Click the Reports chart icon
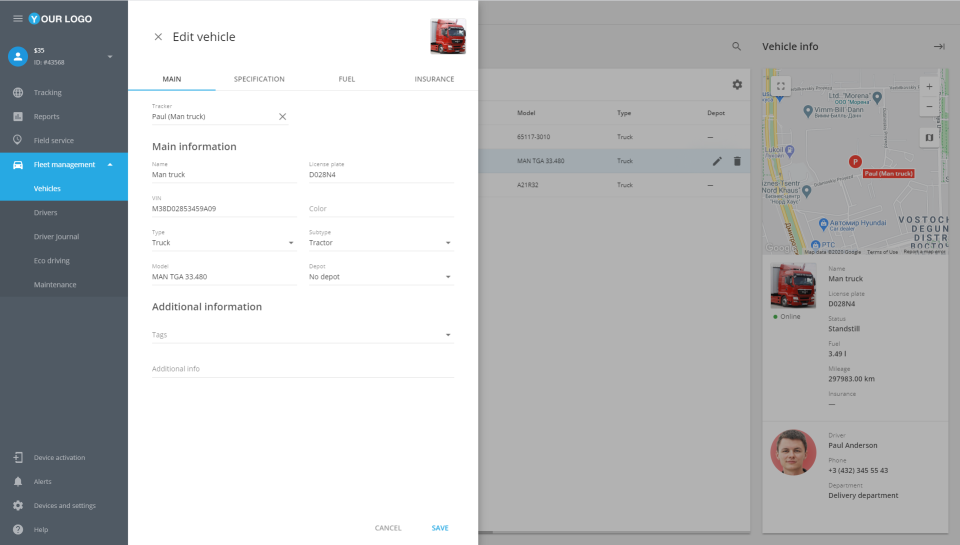 click(18, 116)
